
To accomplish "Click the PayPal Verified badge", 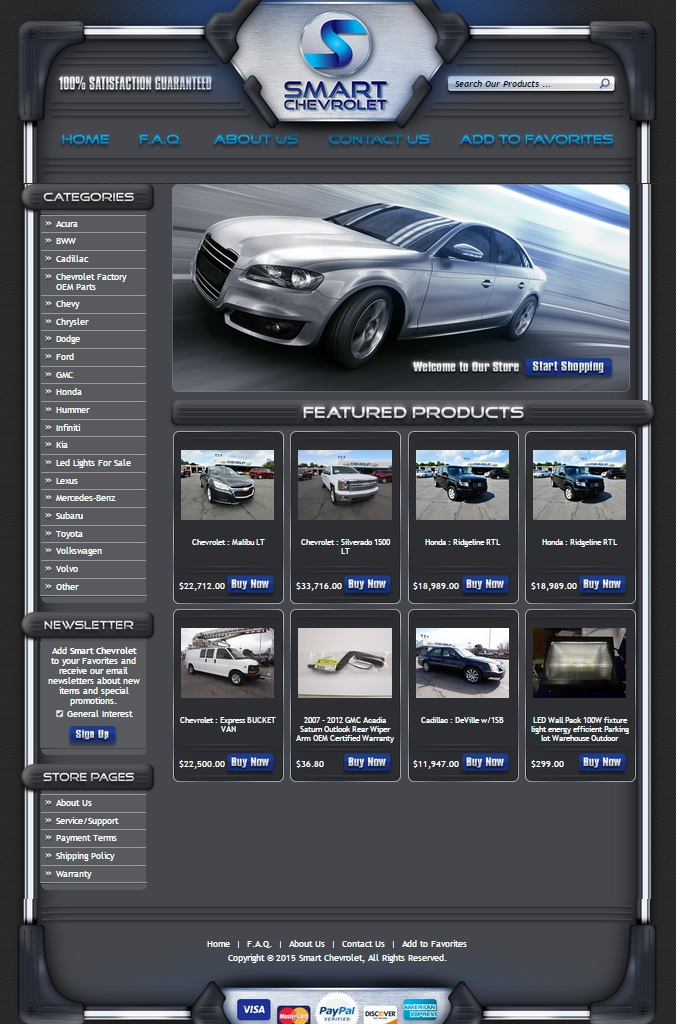I will (337, 1010).
